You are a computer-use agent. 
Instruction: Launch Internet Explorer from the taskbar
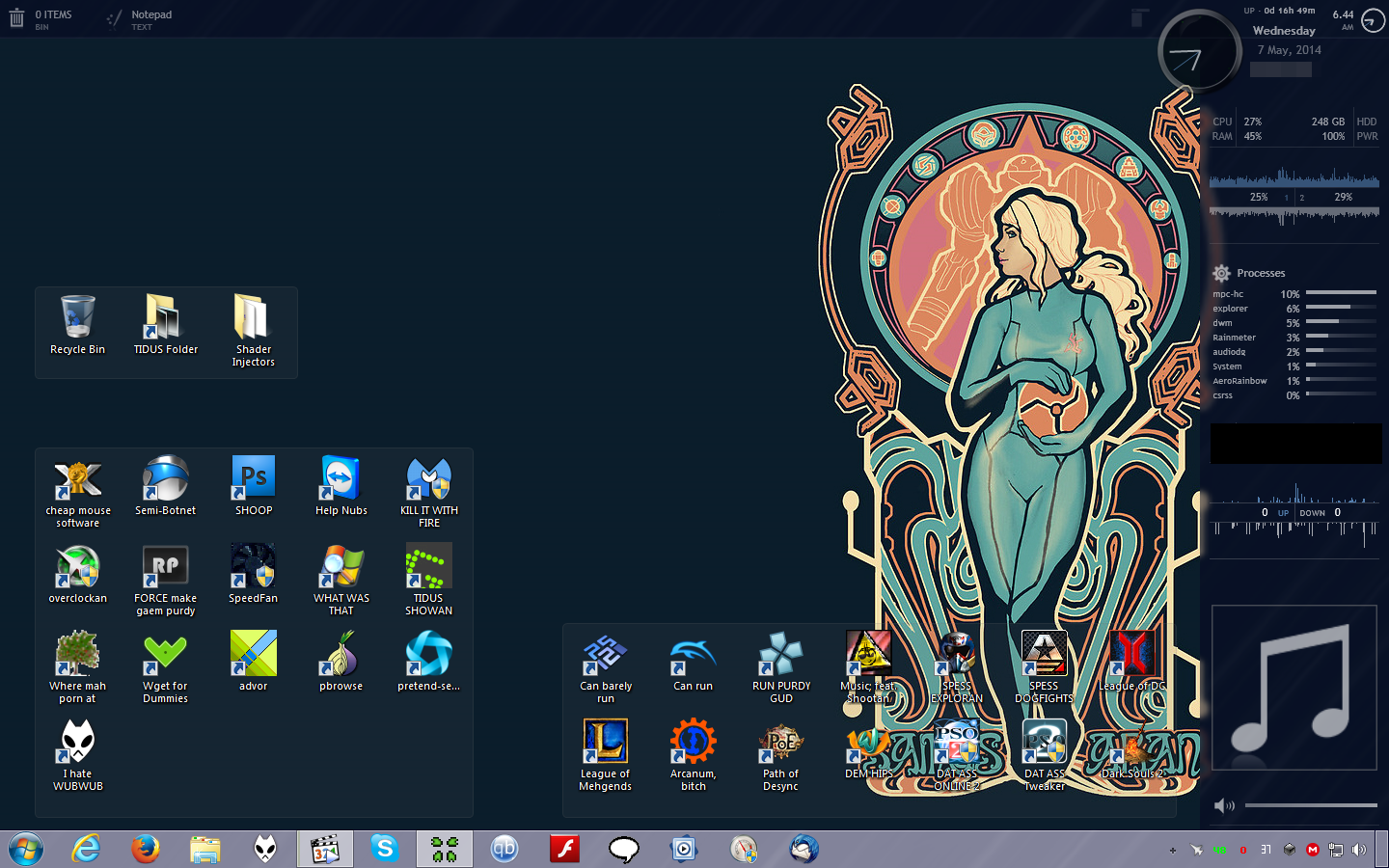[86, 849]
